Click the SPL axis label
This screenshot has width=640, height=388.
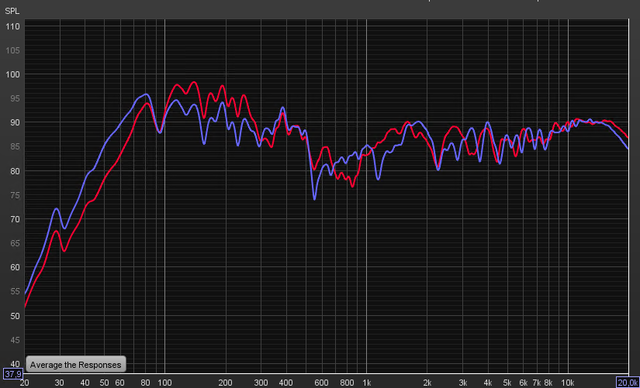(x=12, y=11)
